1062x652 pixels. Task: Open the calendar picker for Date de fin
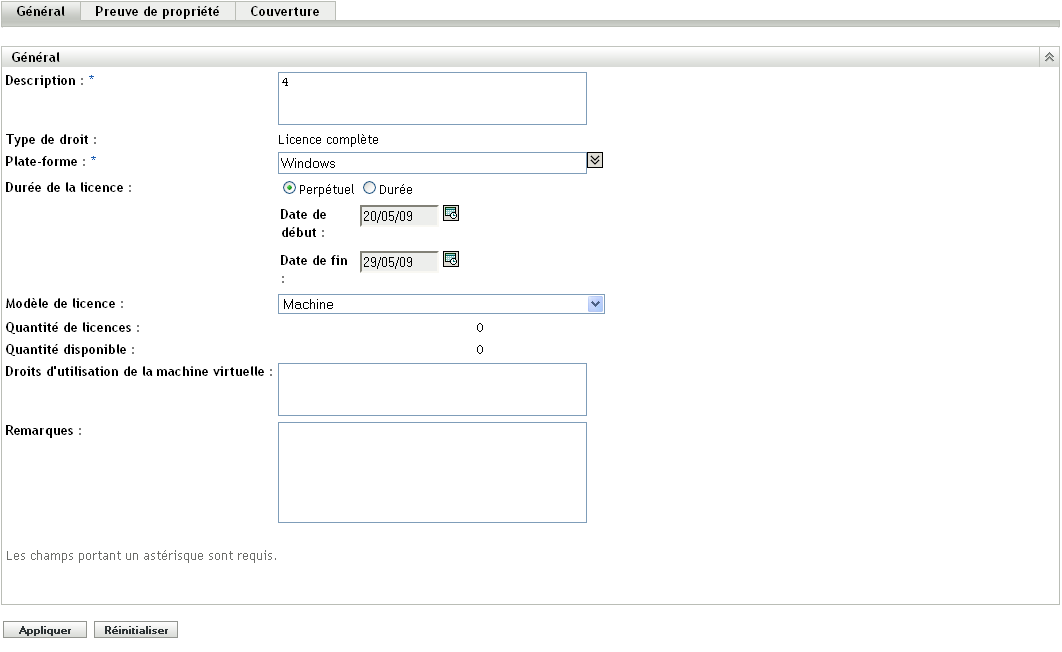451,259
